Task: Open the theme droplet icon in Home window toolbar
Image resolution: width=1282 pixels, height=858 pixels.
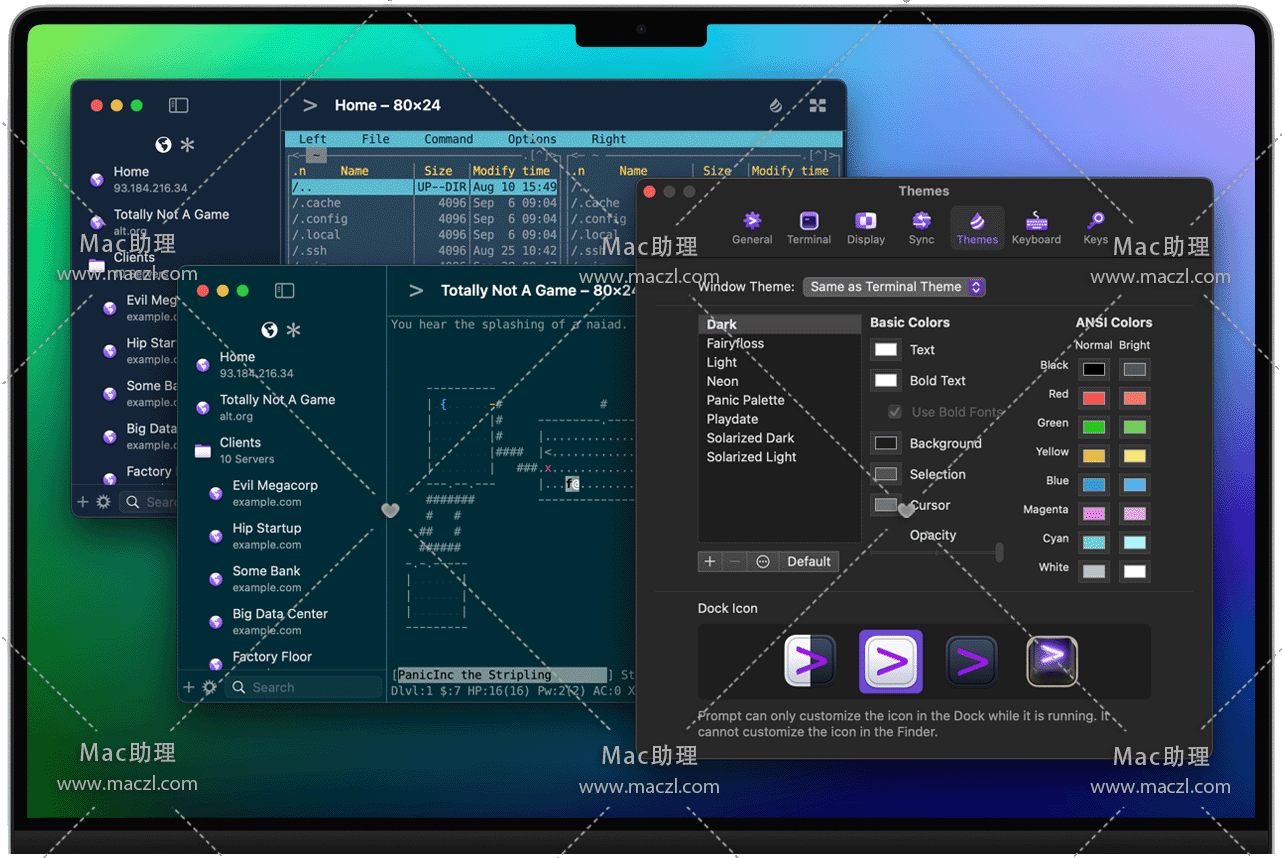Action: click(776, 105)
